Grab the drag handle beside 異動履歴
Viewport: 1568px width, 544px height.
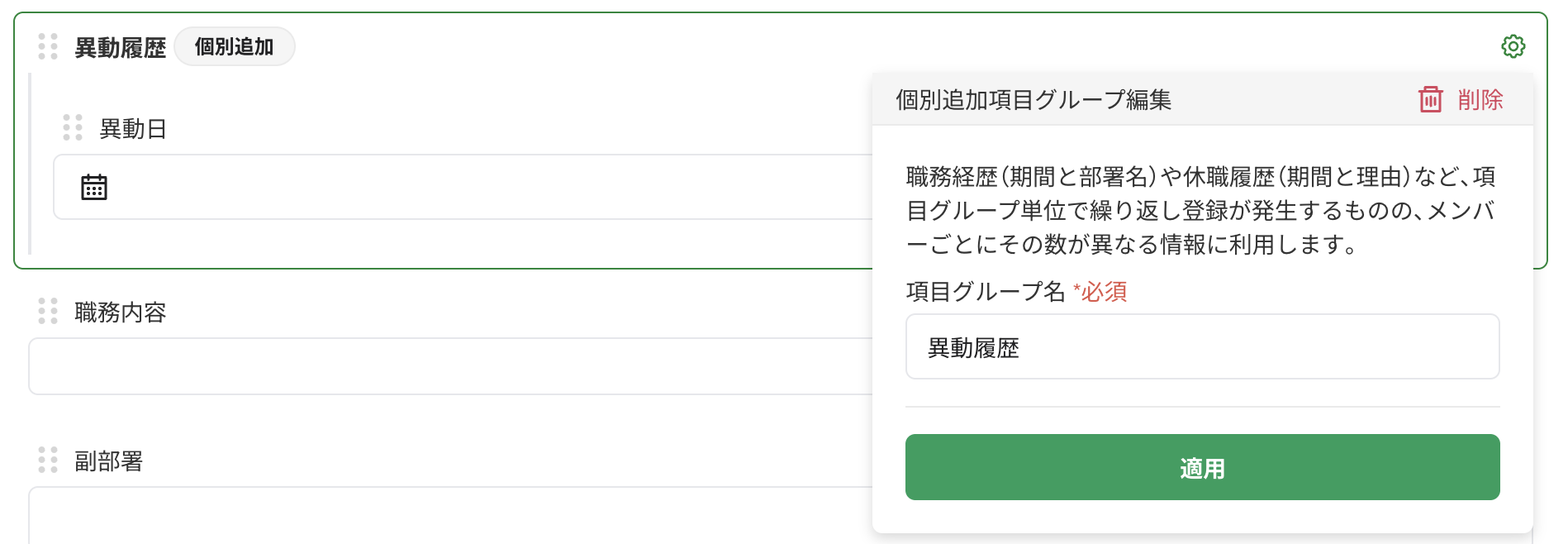[x=47, y=46]
